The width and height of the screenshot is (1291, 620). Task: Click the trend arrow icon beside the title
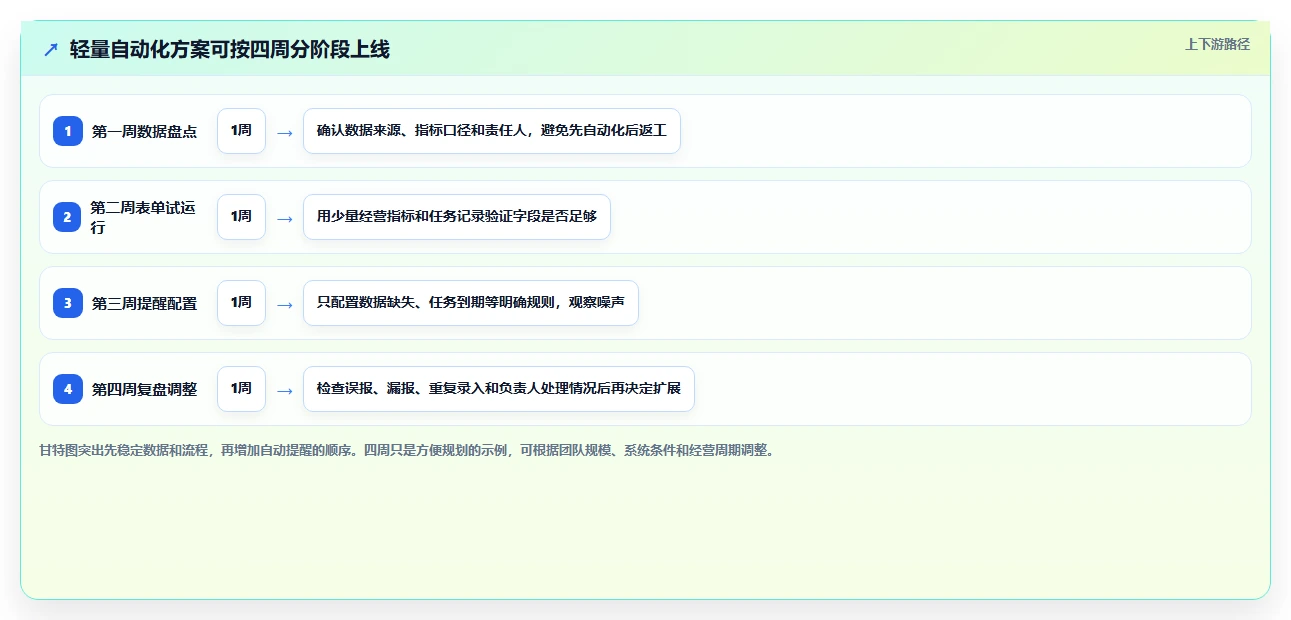point(51,49)
